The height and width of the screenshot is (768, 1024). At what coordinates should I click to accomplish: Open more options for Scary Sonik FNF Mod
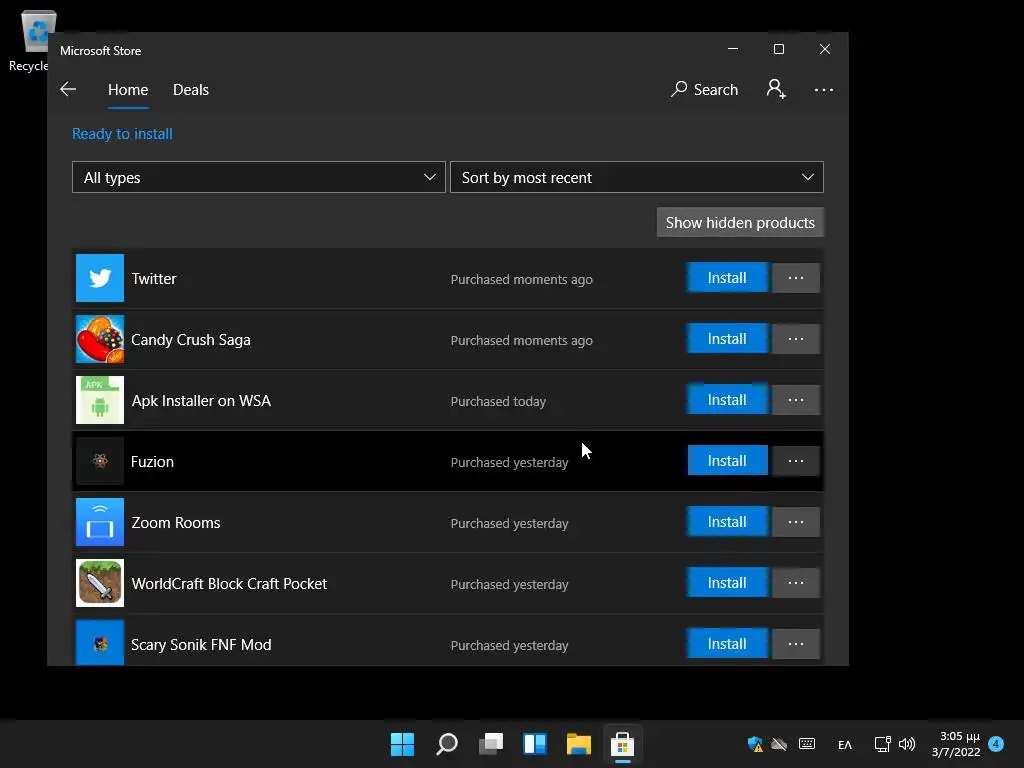click(795, 644)
